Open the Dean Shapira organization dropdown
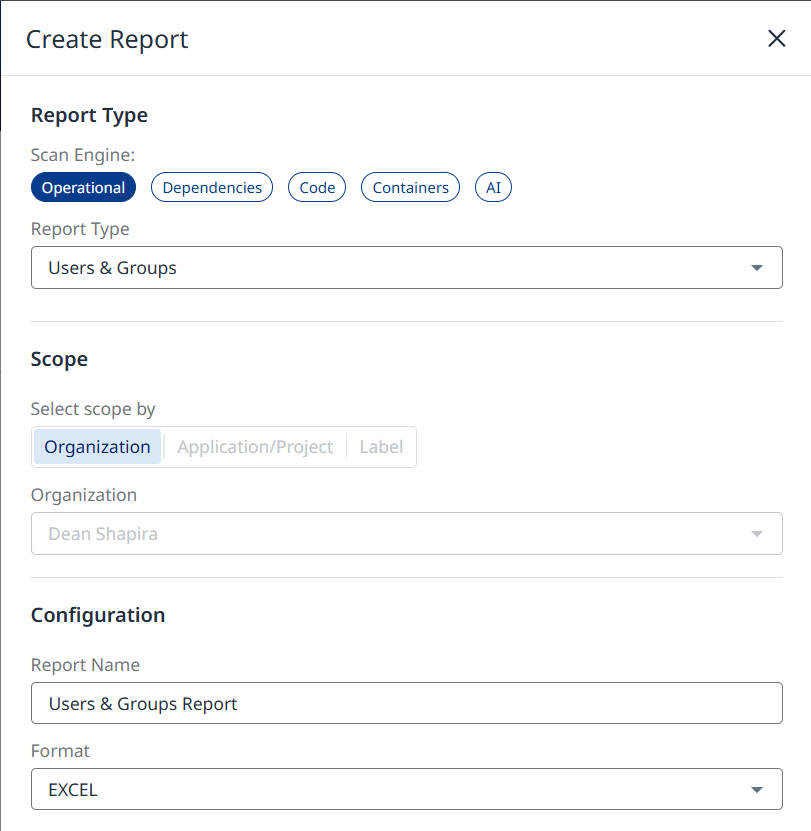This screenshot has height=831, width=811. [x=390, y=534]
